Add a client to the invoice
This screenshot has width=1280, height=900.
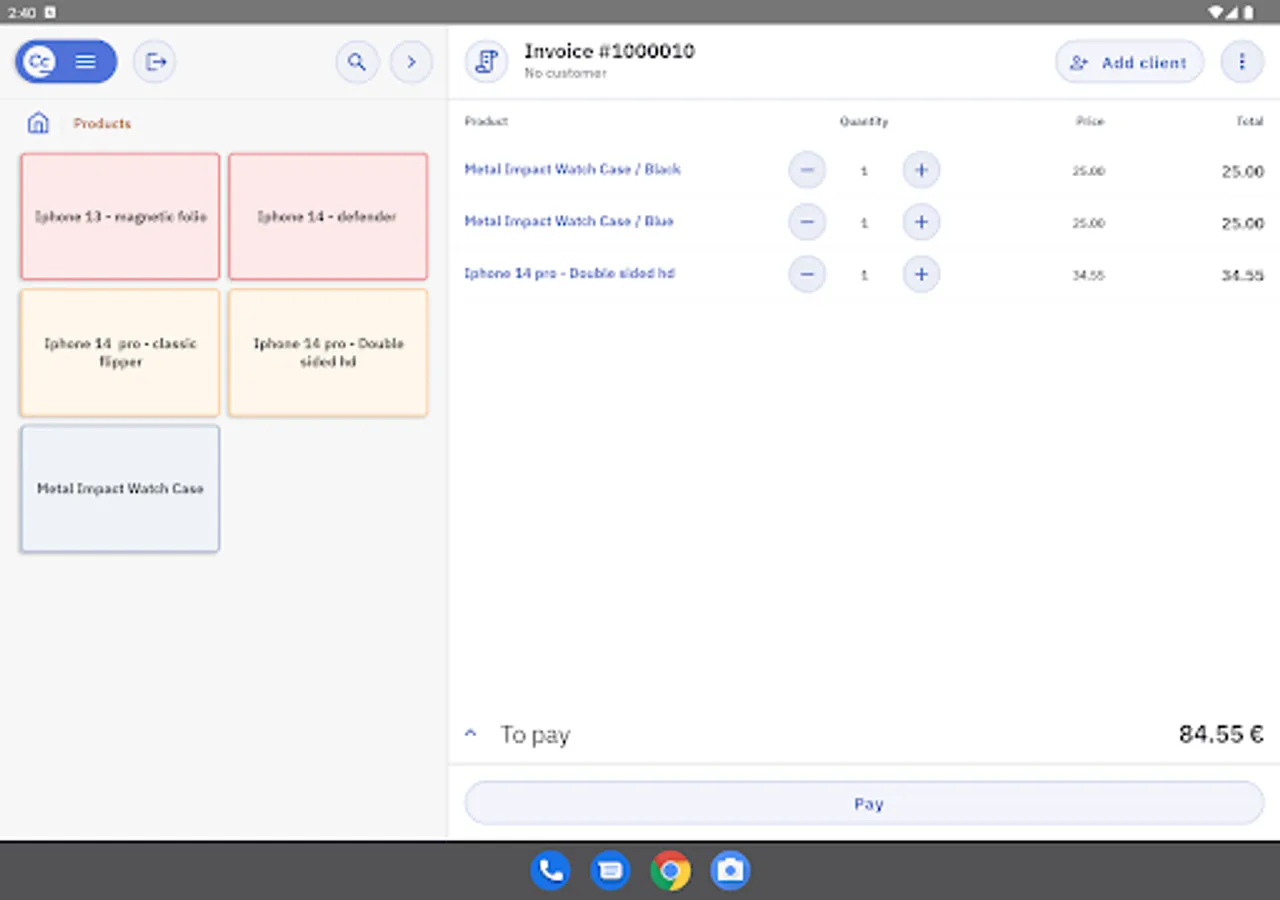pos(1129,62)
